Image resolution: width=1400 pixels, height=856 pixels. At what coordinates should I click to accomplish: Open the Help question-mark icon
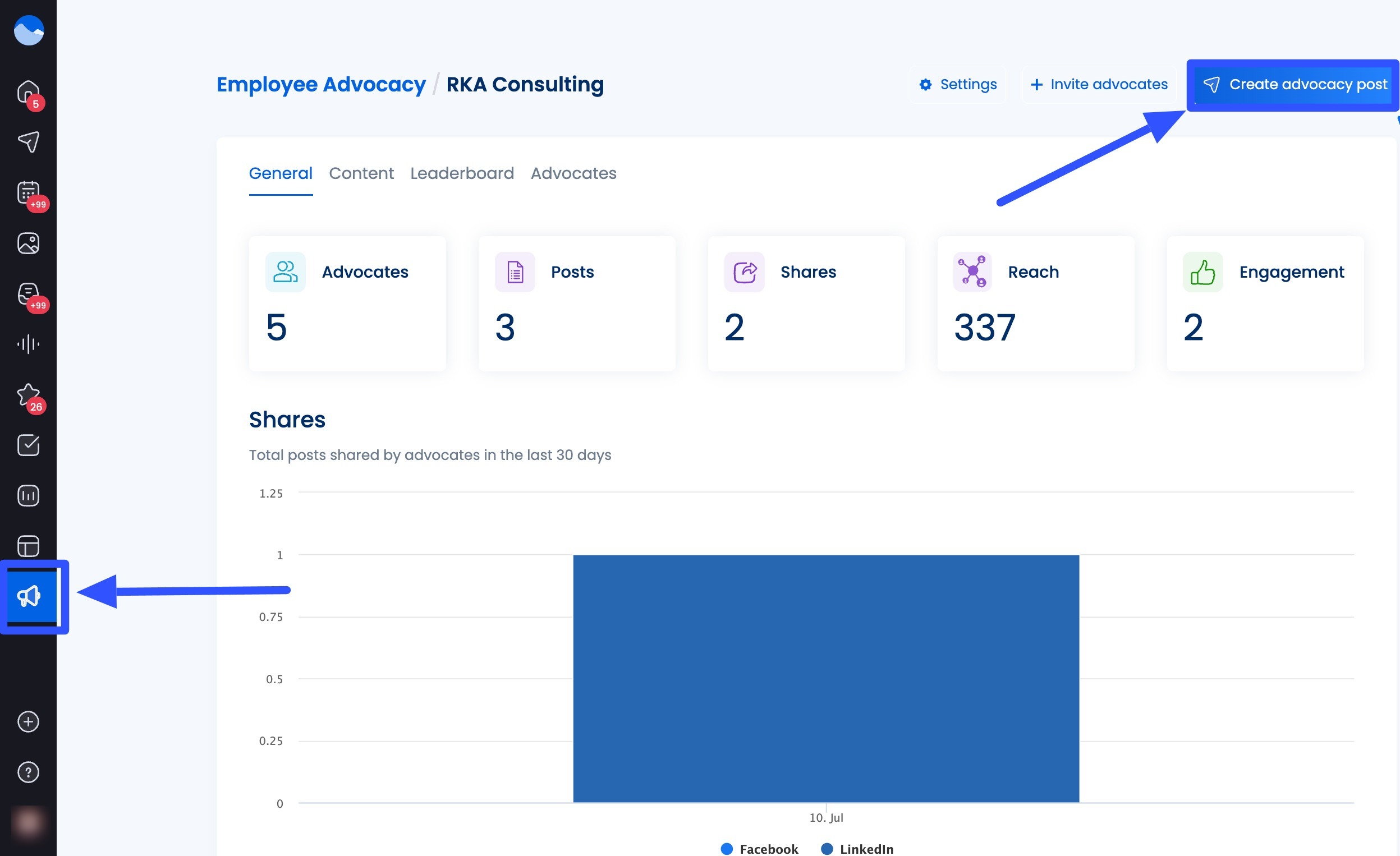[x=27, y=771]
